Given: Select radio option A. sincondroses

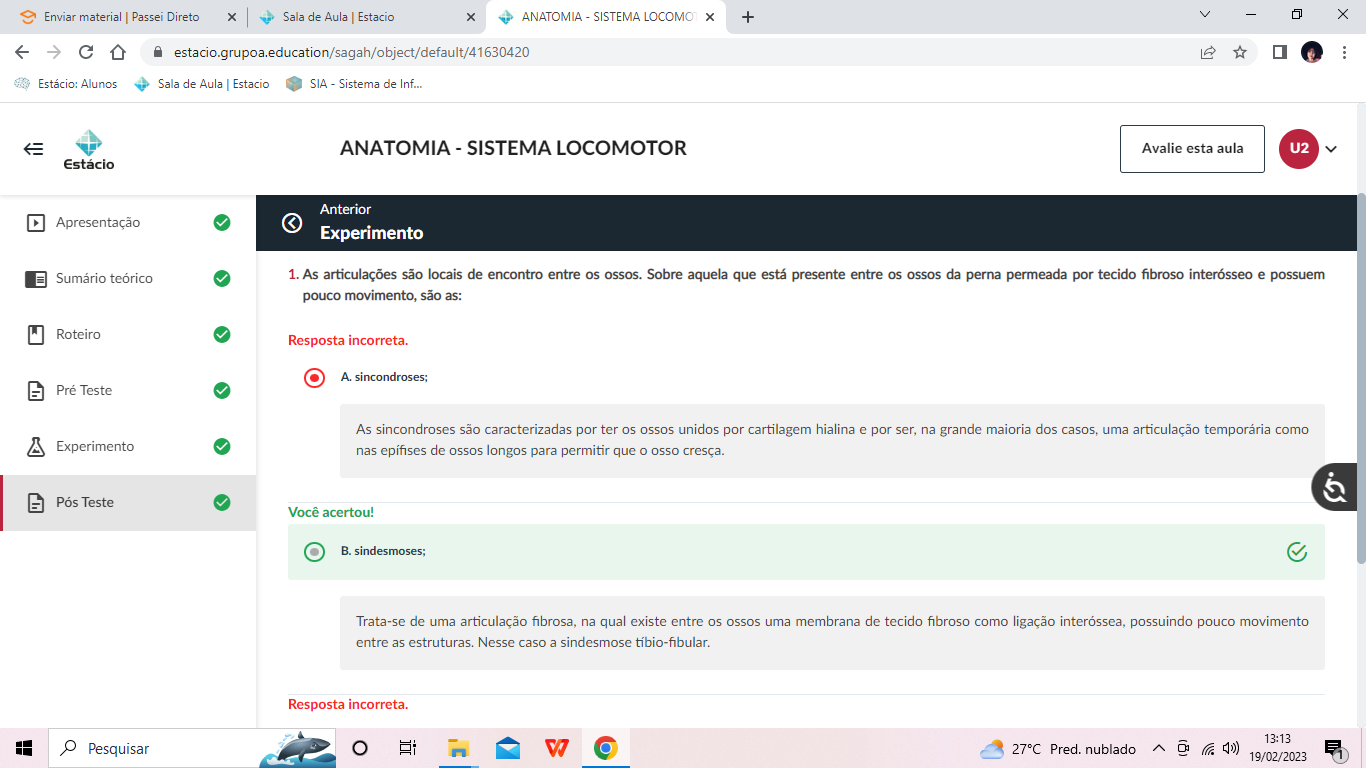Looking at the screenshot, I should 314,377.
